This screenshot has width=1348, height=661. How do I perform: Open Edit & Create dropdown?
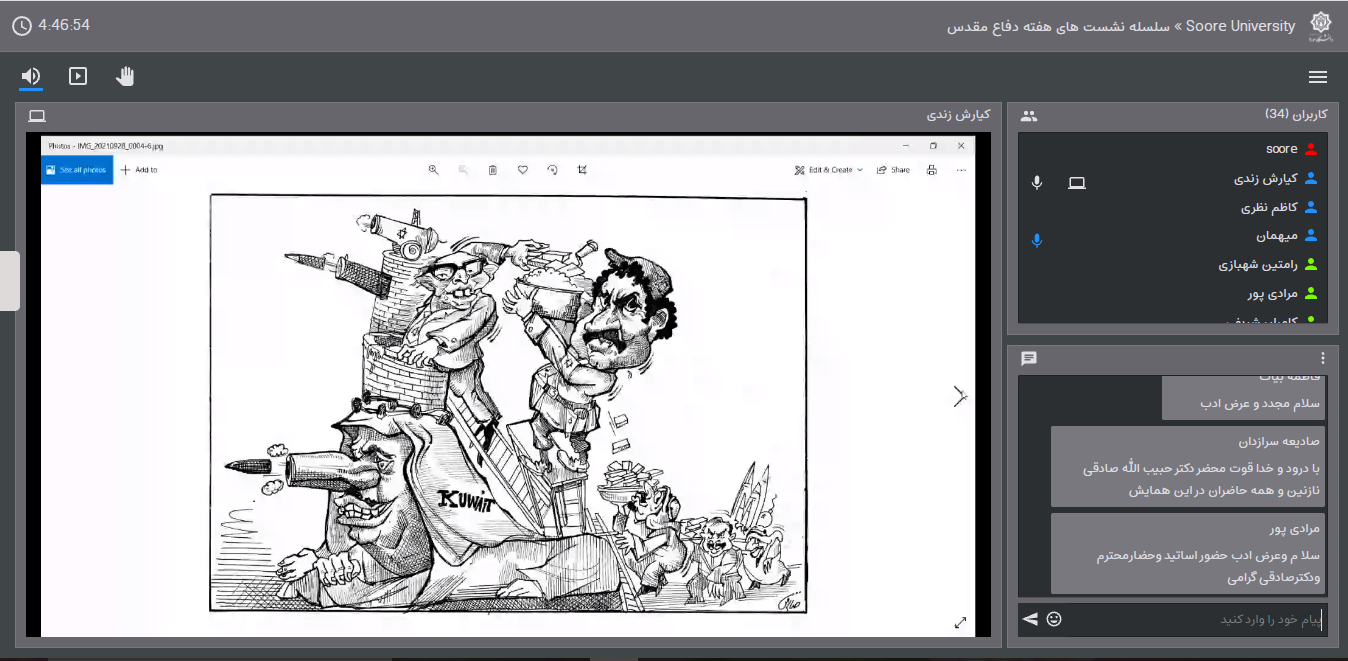tap(829, 170)
